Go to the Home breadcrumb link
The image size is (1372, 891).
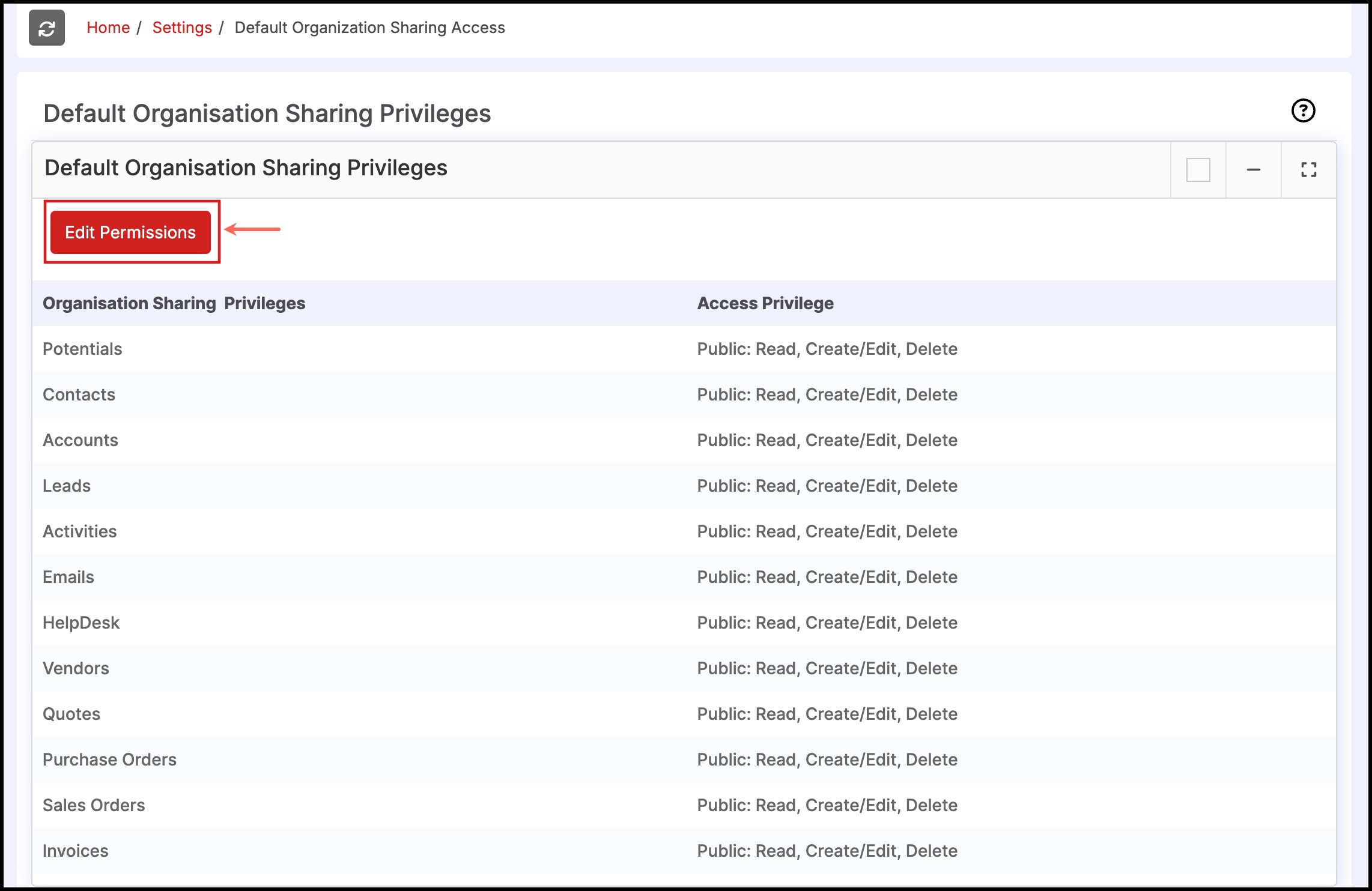click(108, 28)
